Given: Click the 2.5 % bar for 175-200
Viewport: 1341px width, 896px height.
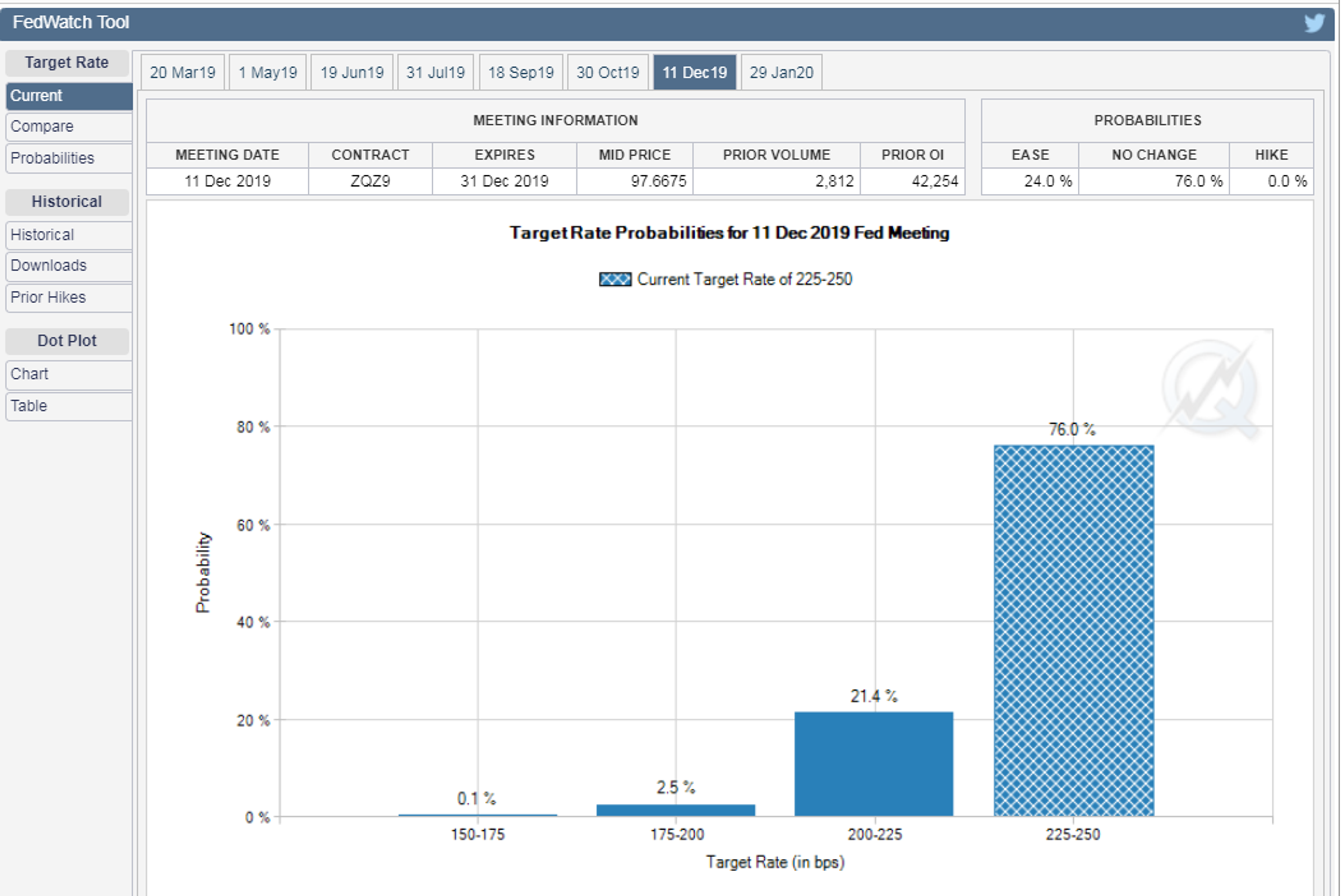Looking at the screenshot, I should click(x=676, y=810).
